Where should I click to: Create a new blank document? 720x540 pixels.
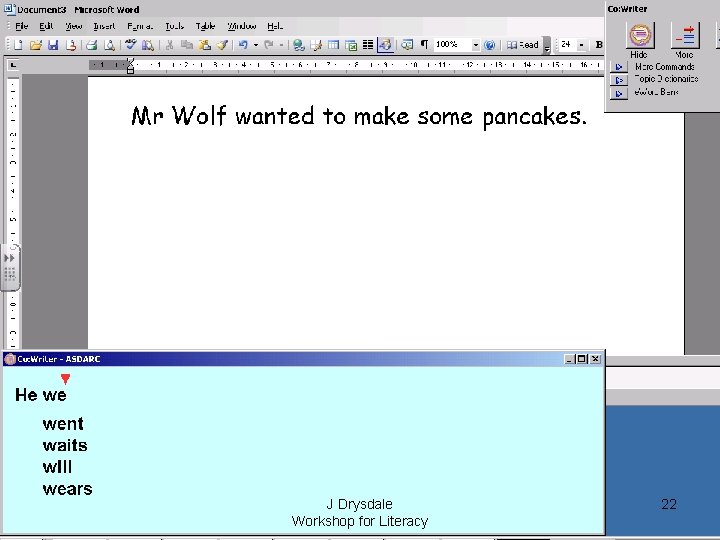tap(18, 45)
